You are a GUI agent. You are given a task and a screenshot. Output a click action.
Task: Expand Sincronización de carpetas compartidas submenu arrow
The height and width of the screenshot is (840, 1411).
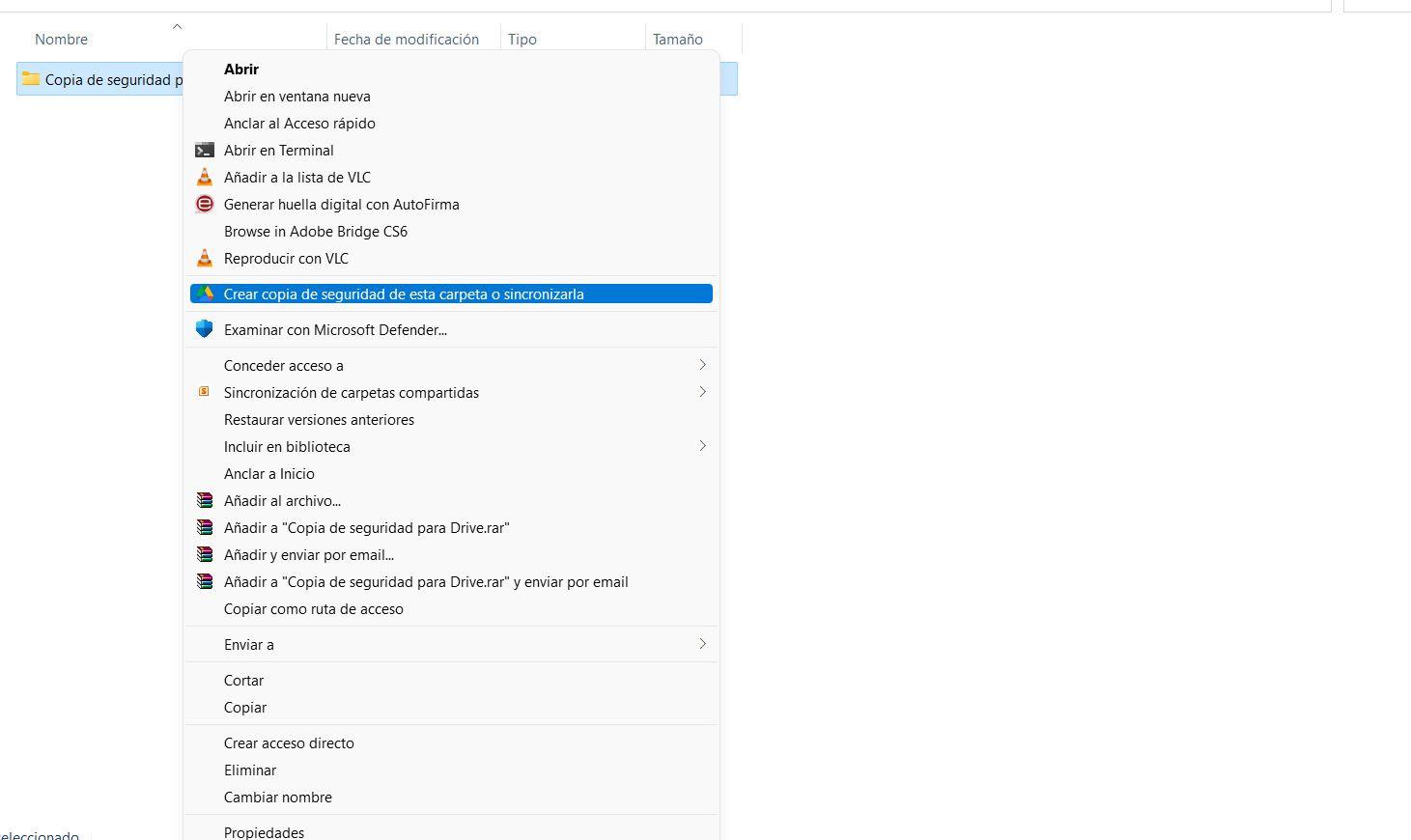pyautogui.click(x=702, y=392)
